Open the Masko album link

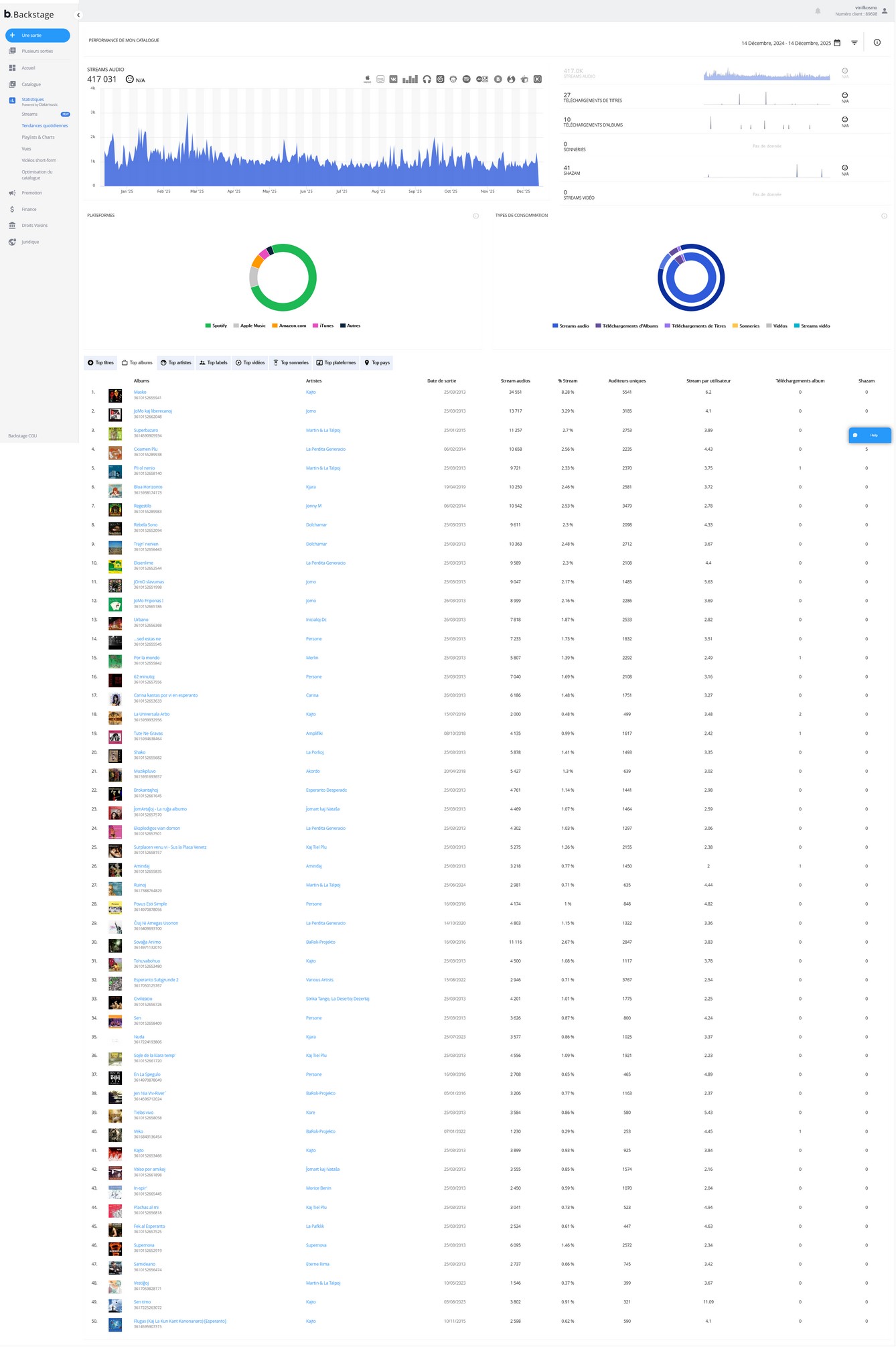click(140, 393)
